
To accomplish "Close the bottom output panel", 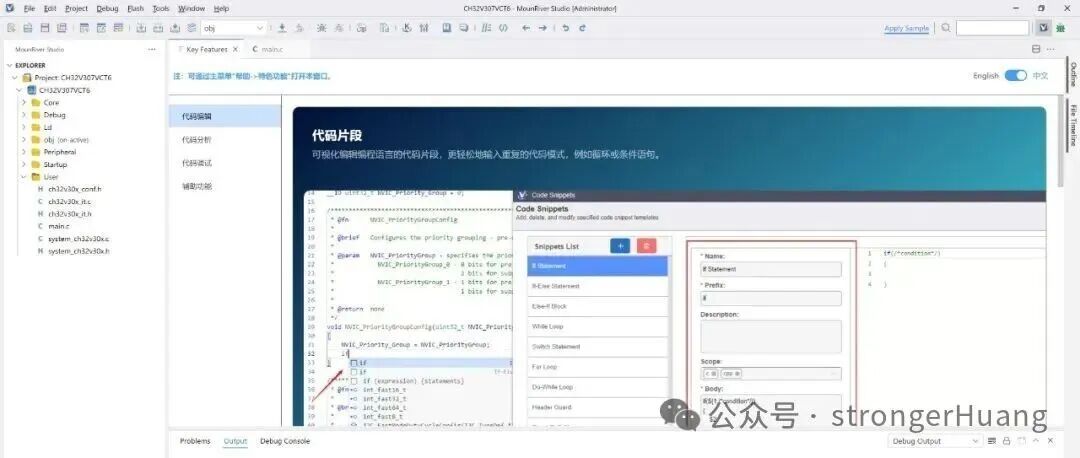I will tap(1051, 441).
